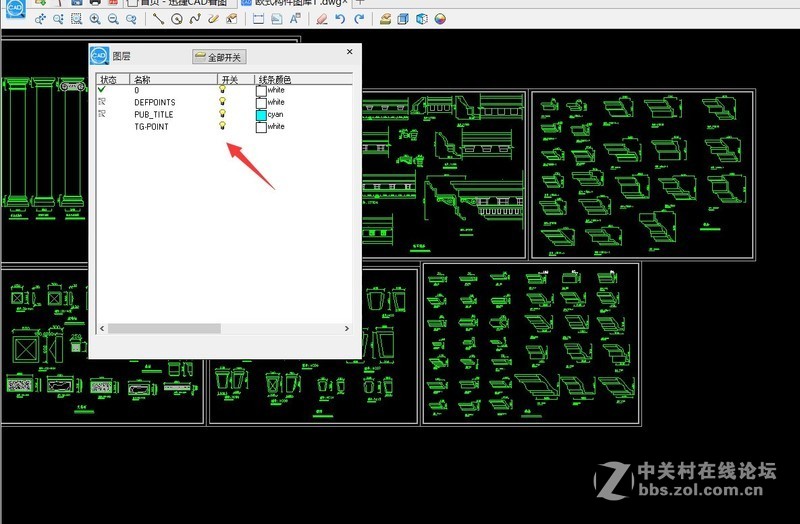This screenshot has width=800, height=524.
Task: Undo the last action
Action: 340,19
